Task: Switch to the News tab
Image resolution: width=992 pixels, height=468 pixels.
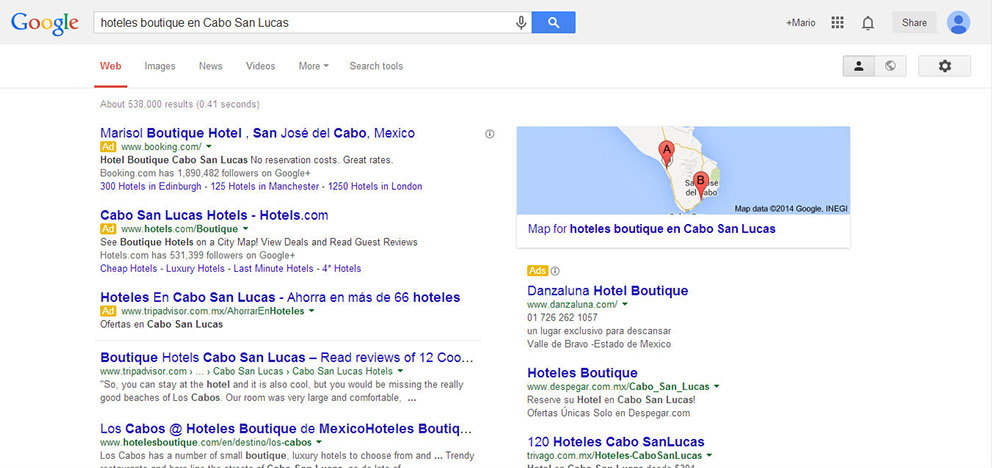Action: 211,66
